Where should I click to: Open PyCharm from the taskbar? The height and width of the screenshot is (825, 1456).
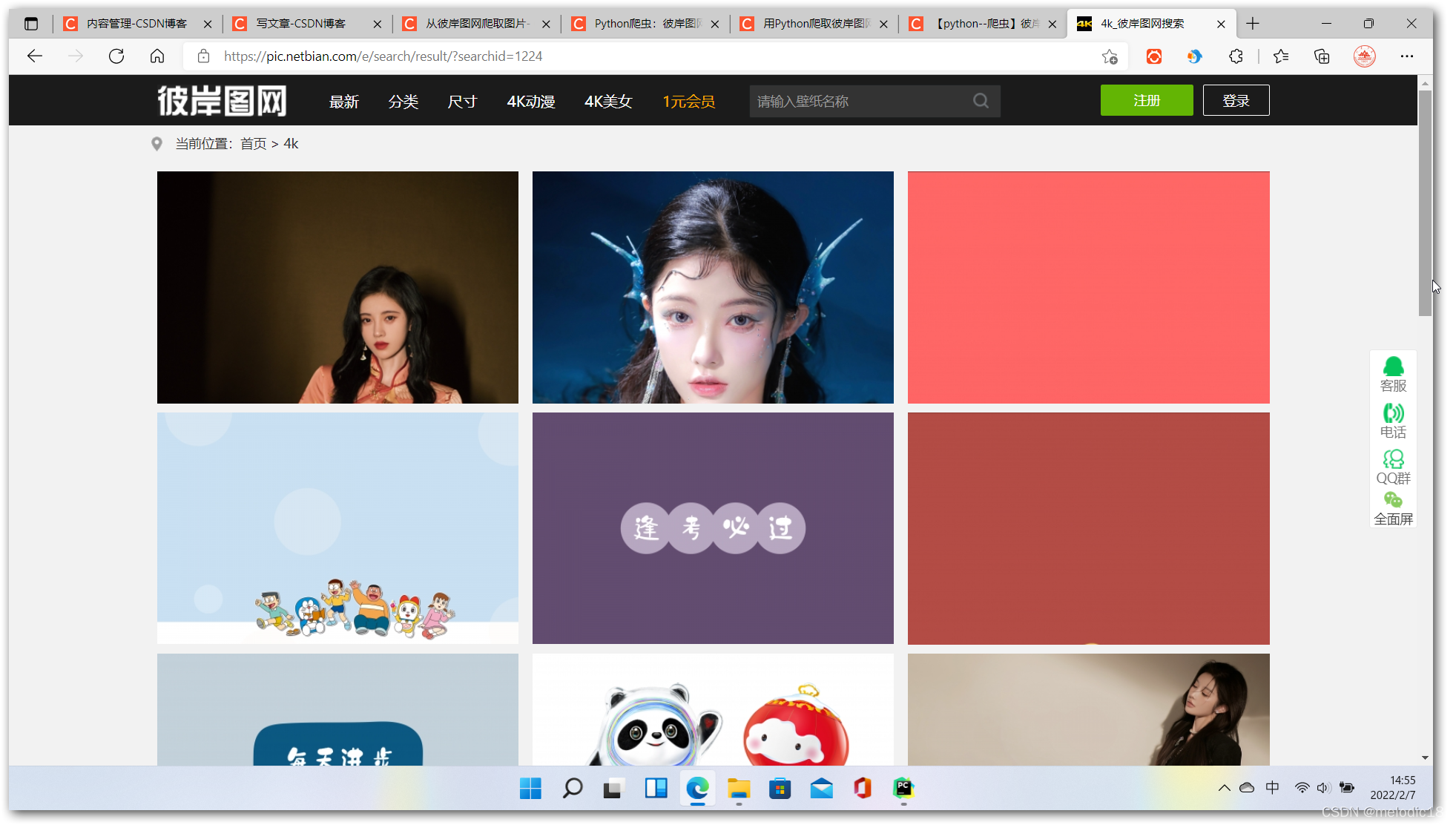pyautogui.click(x=903, y=788)
